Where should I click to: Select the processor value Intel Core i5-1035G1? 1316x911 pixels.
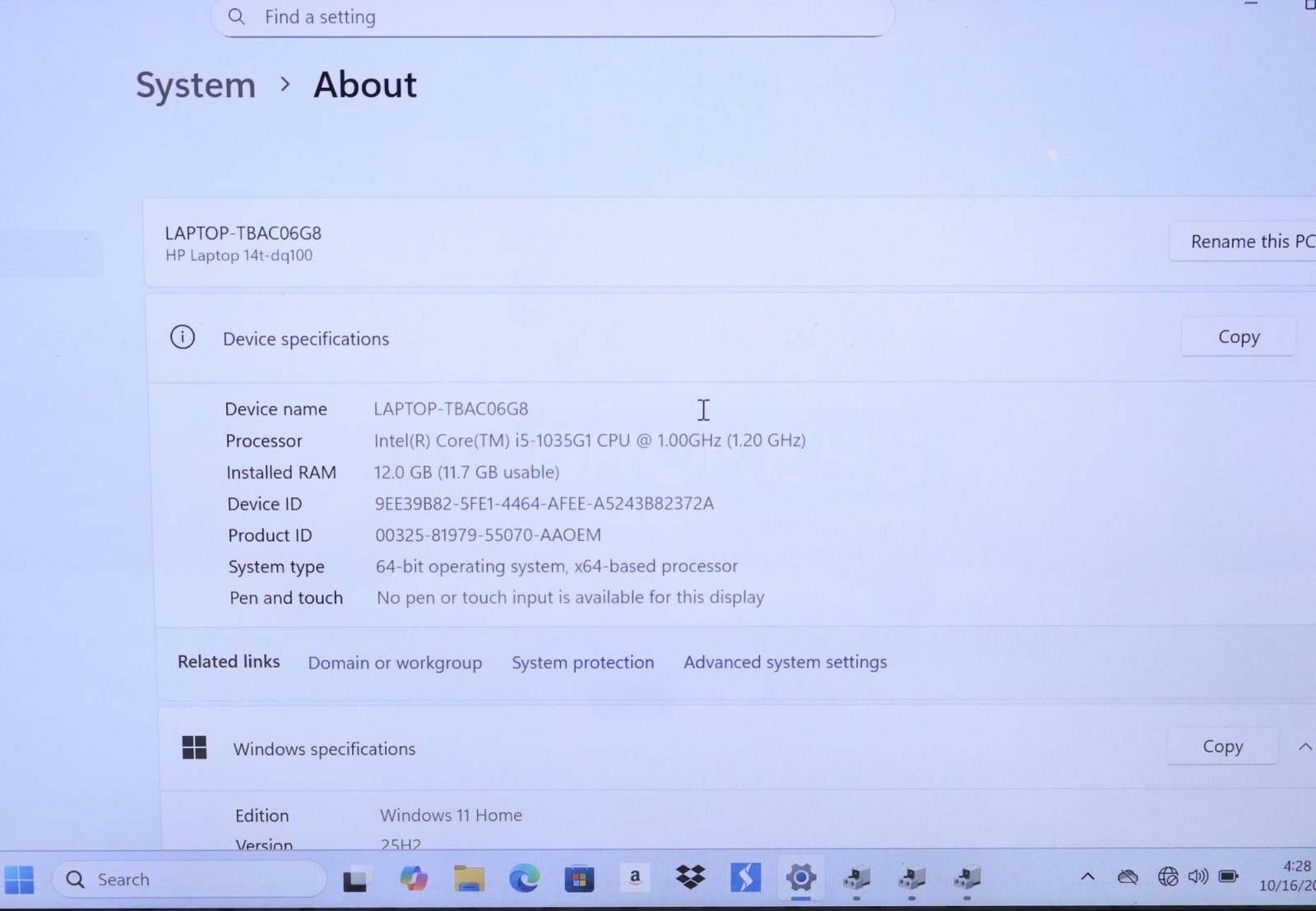pyautogui.click(x=590, y=441)
